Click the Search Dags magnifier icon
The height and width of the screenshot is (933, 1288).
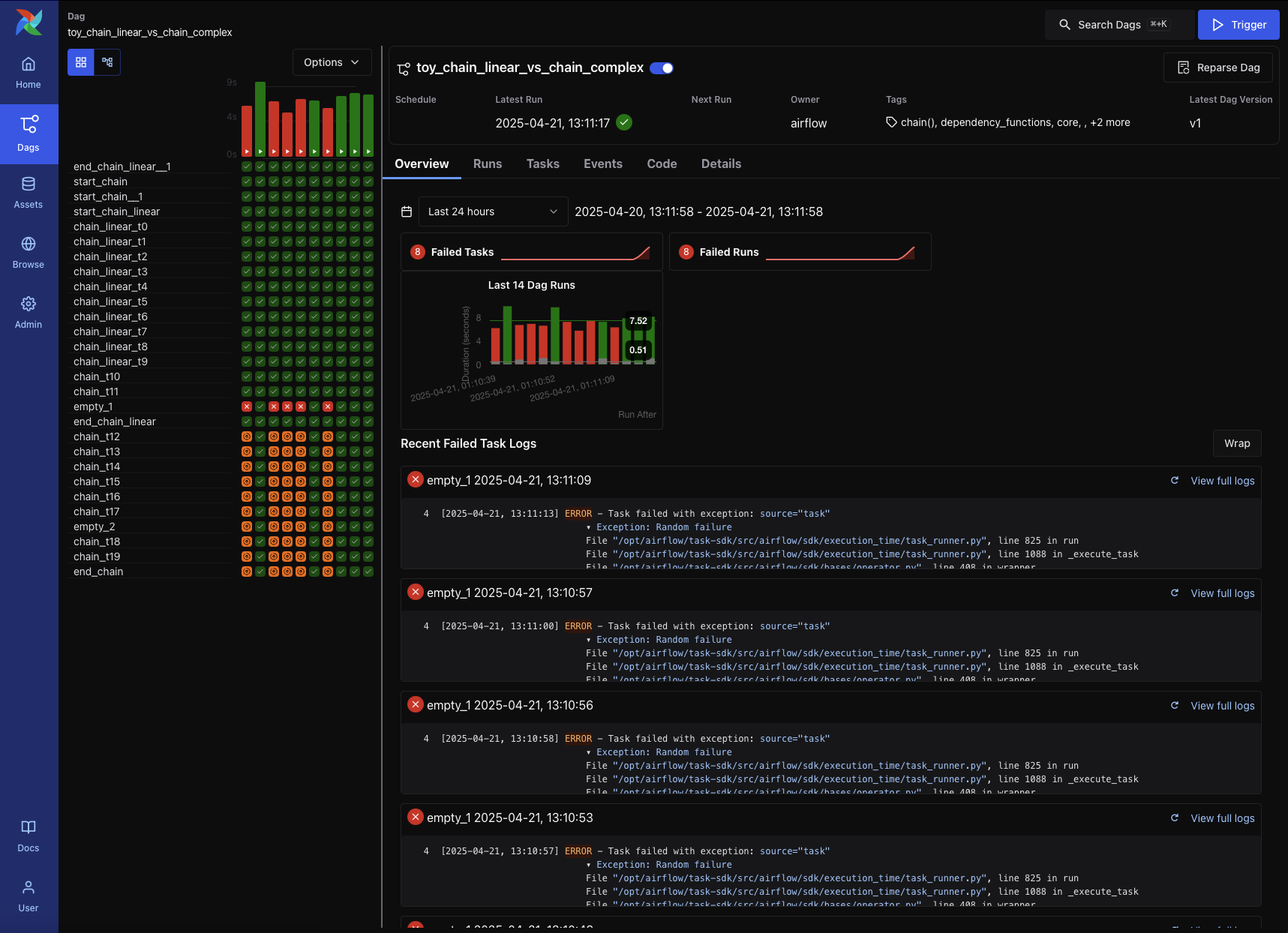point(1065,24)
